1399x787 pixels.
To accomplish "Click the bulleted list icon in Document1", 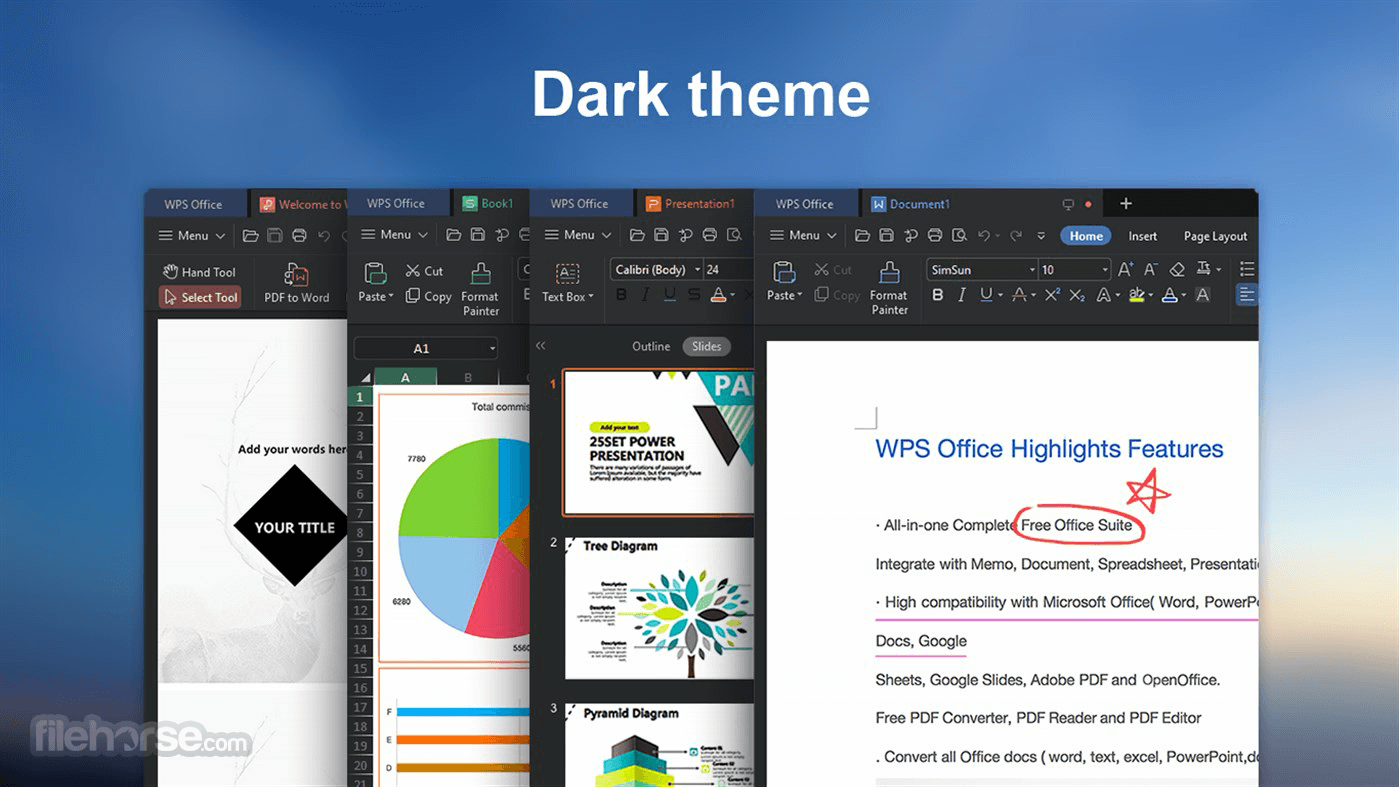I will pos(1247,269).
